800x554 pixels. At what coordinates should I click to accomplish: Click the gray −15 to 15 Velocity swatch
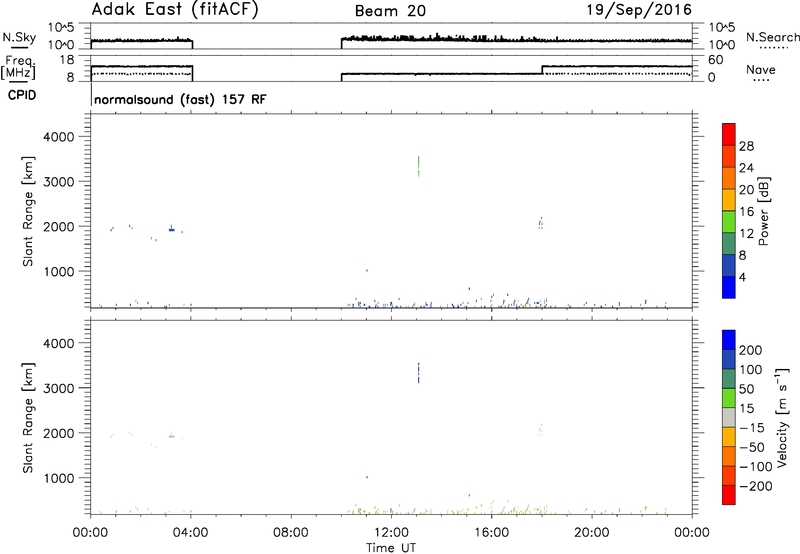[729, 417]
